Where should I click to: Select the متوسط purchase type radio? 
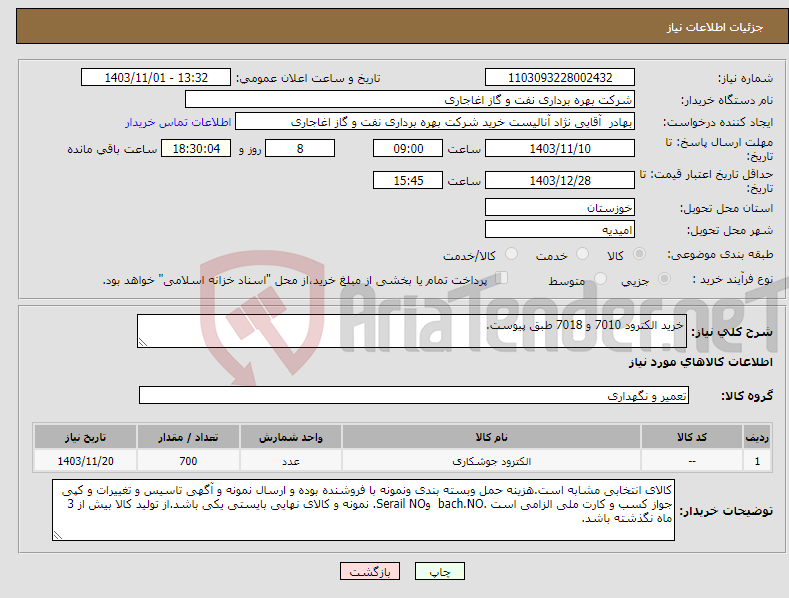[600, 278]
